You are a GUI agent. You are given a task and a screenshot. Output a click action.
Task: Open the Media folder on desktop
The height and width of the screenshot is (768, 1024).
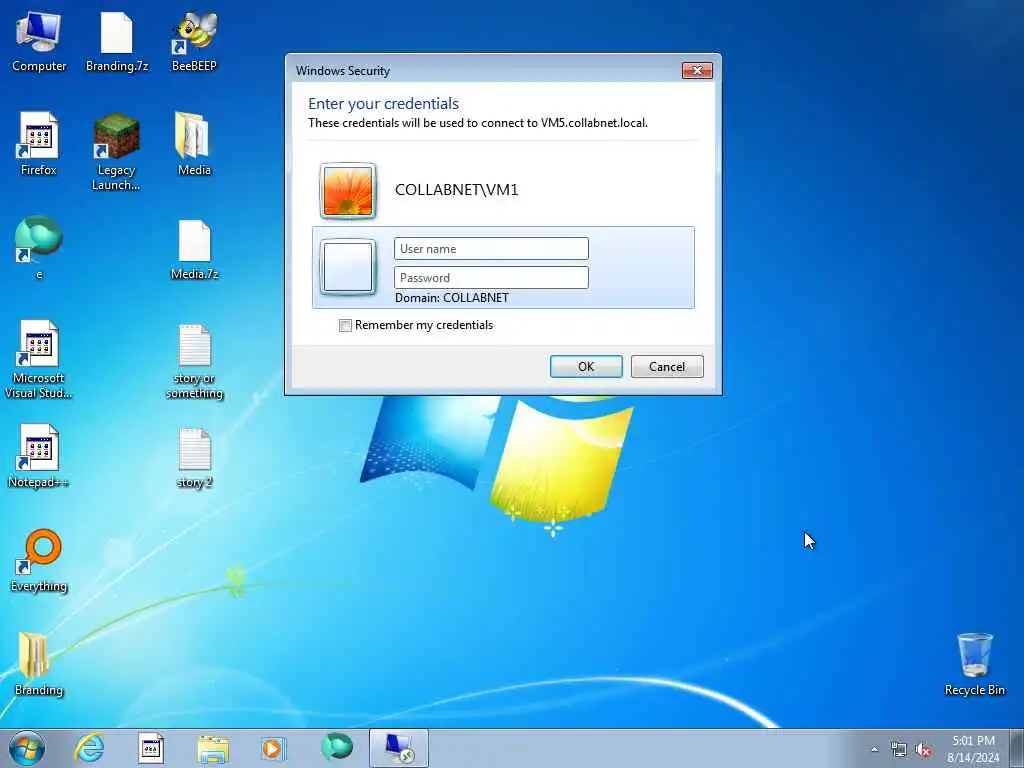click(x=194, y=145)
